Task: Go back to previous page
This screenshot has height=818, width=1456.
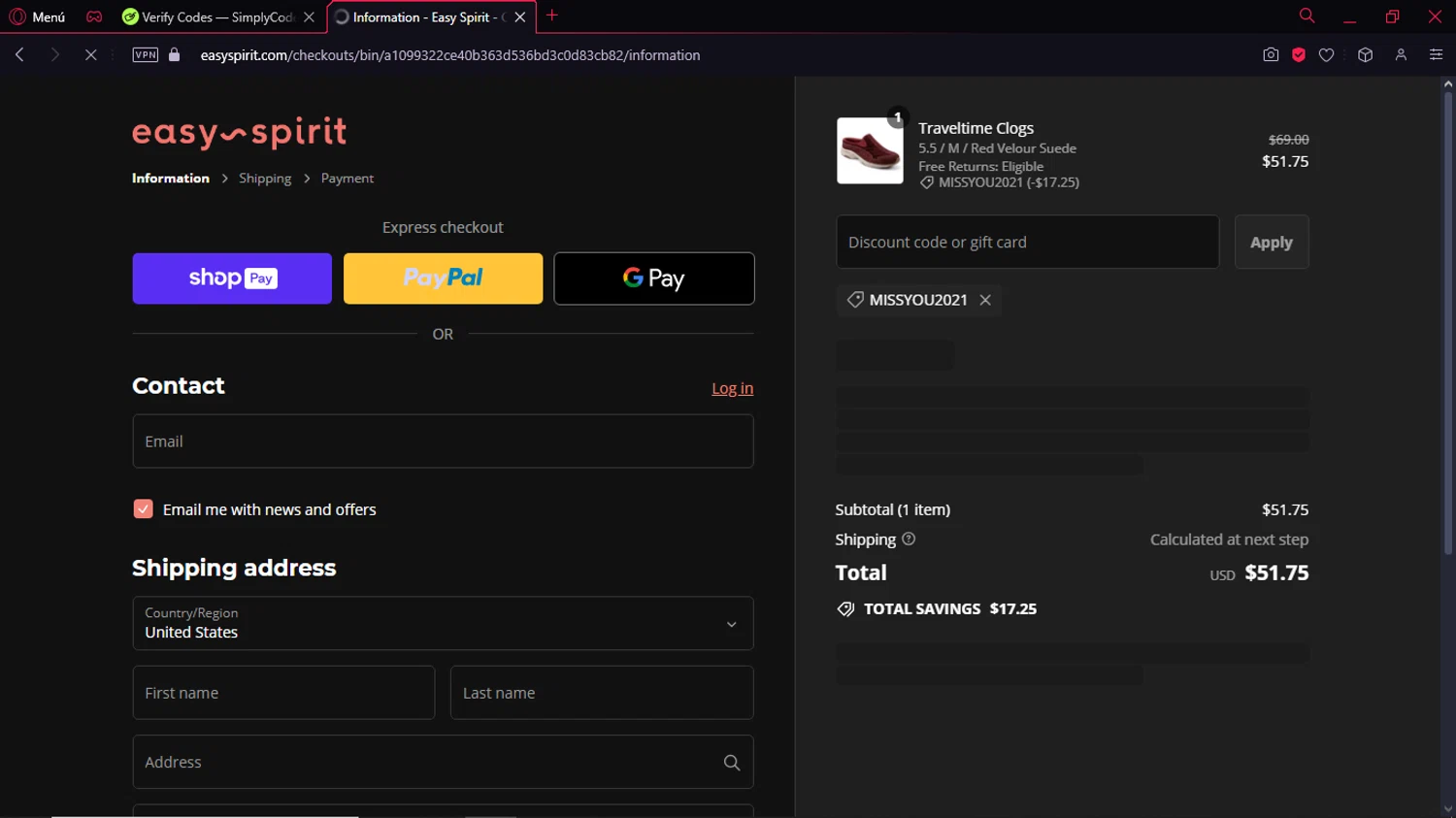Action: pos(19,55)
